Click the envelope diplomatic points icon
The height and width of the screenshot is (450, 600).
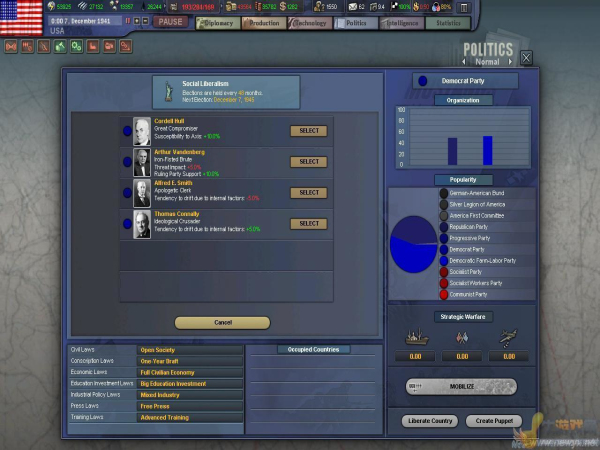[x=352, y=7]
